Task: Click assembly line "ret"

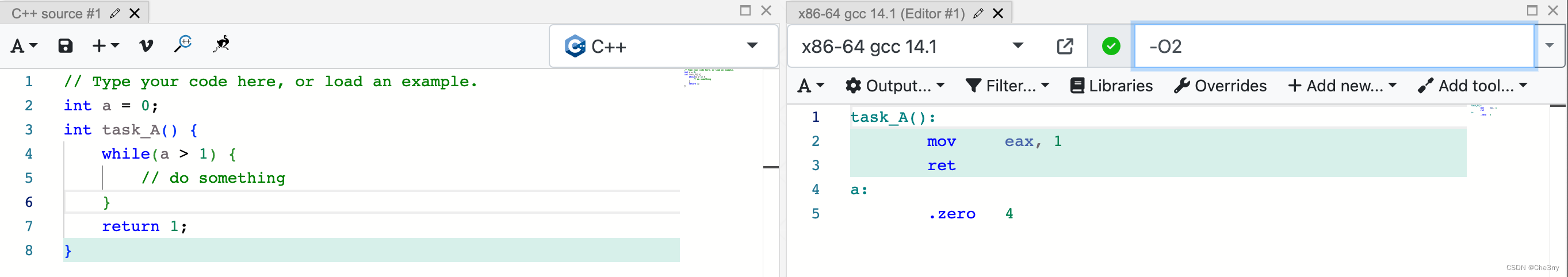Action: [942, 165]
